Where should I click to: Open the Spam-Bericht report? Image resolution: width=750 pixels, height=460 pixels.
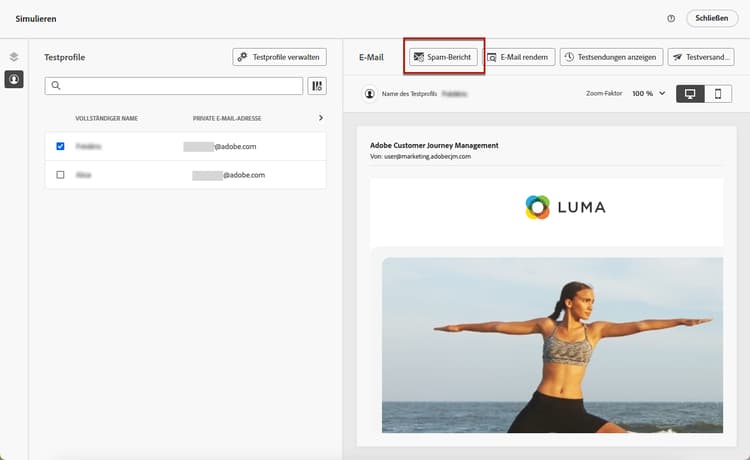click(x=443, y=57)
